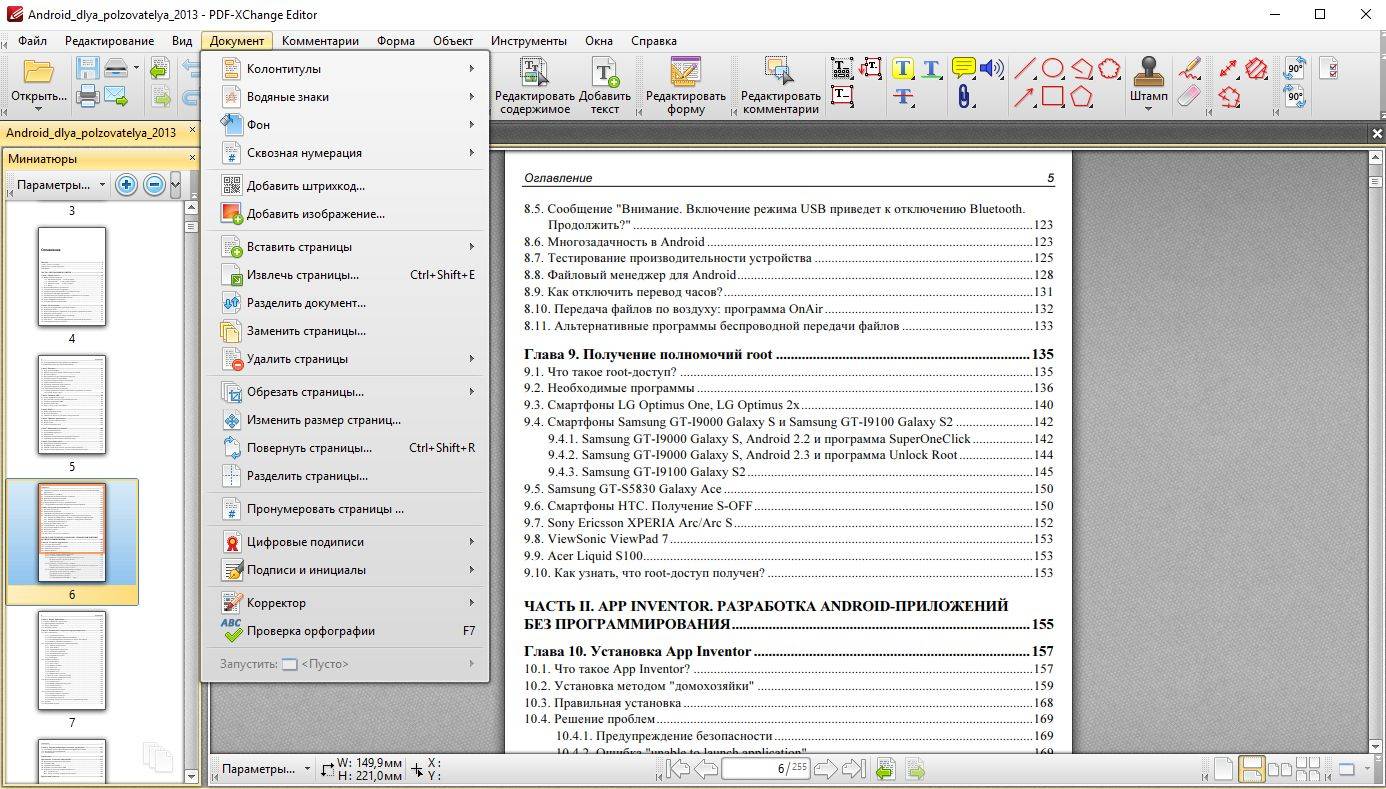The height and width of the screenshot is (789, 1386).
Task: Open the Редактирование menu
Action: point(109,41)
